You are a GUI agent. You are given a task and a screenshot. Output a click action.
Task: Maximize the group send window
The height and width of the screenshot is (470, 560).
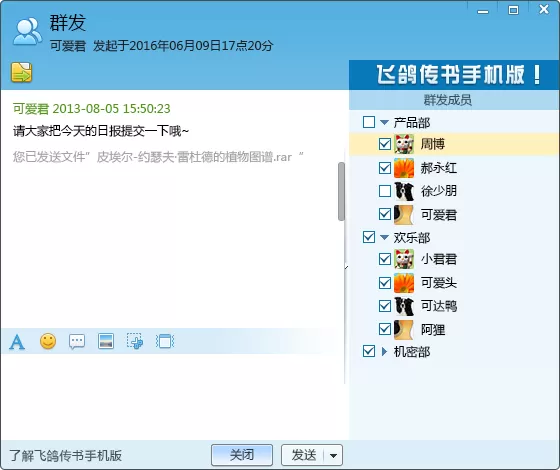(513, 10)
